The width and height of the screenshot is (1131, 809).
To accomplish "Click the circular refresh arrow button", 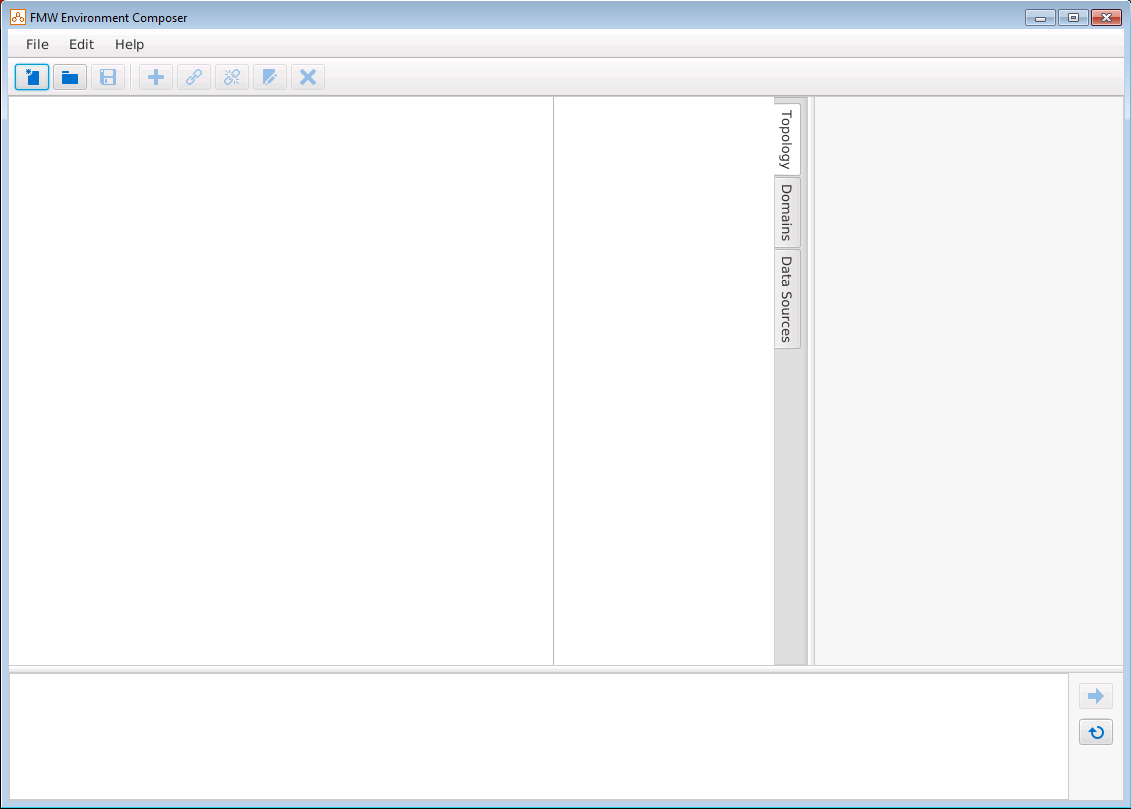I will (1096, 733).
